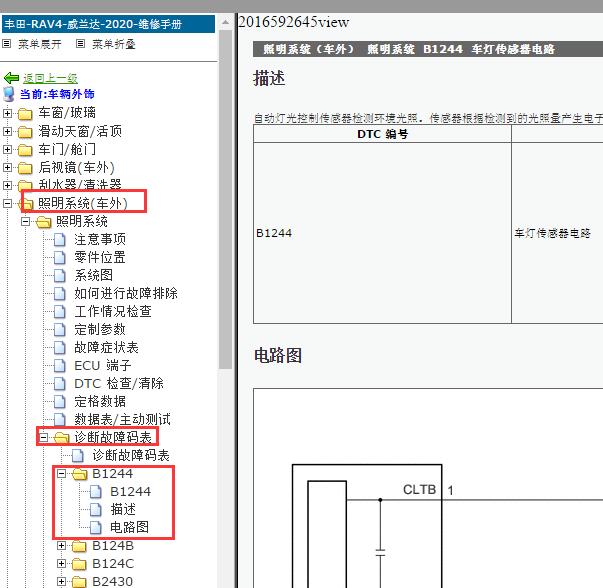Click the B124C folder icon
The image size is (603, 588).
click(79, 564)
